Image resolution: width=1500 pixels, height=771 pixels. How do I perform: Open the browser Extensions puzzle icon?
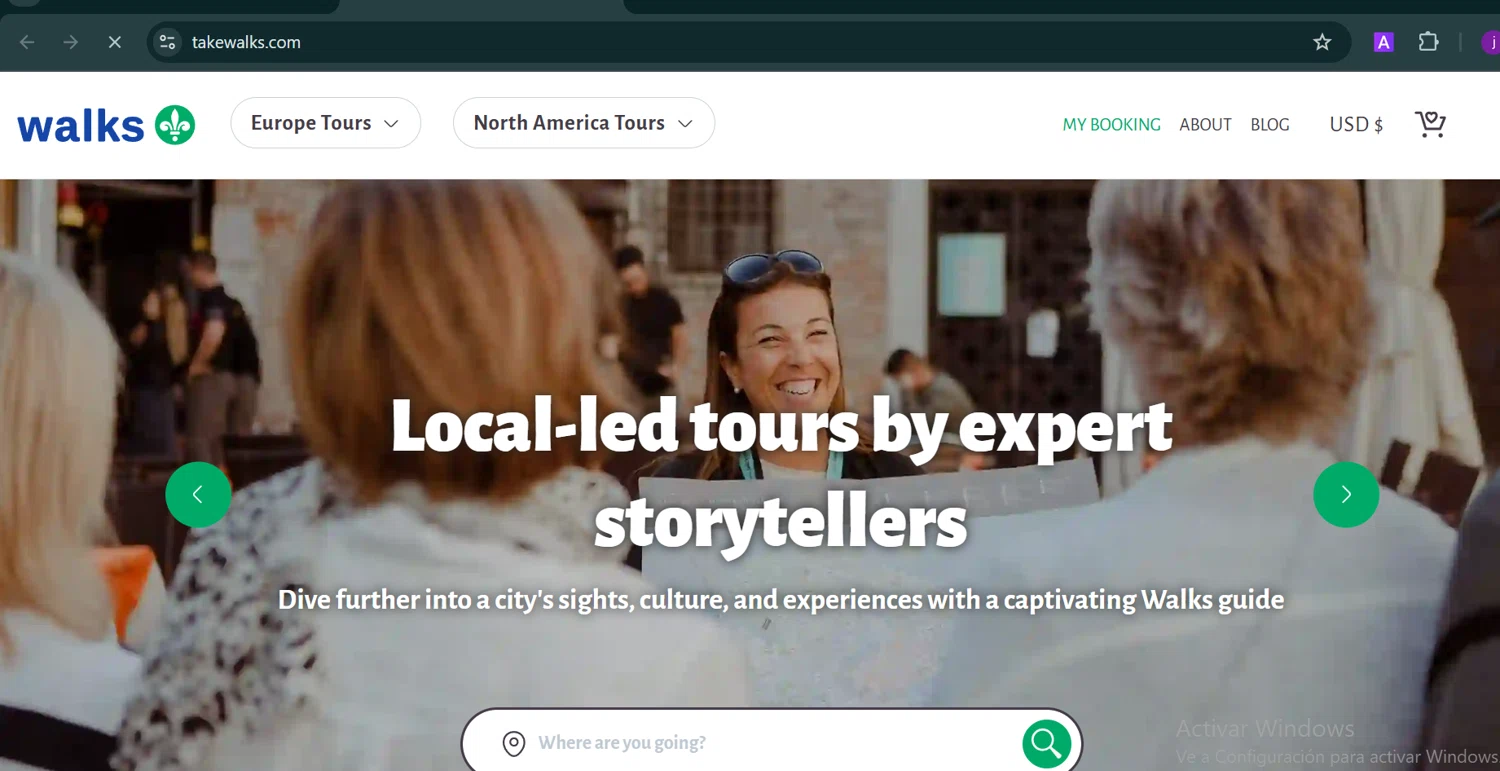pos(1428,42)
